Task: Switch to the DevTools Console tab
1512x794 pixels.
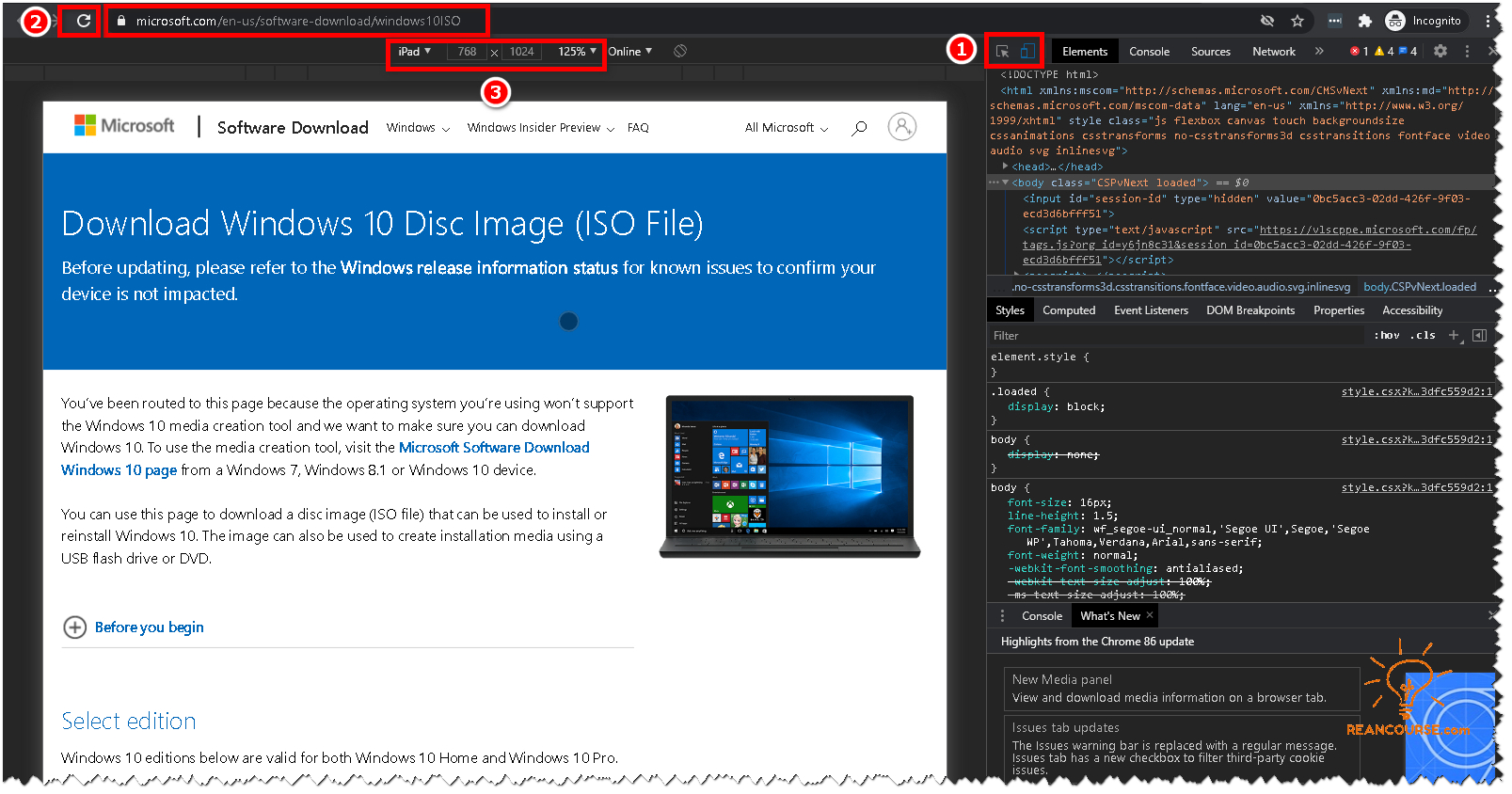Action: [x=1149, y=52]
